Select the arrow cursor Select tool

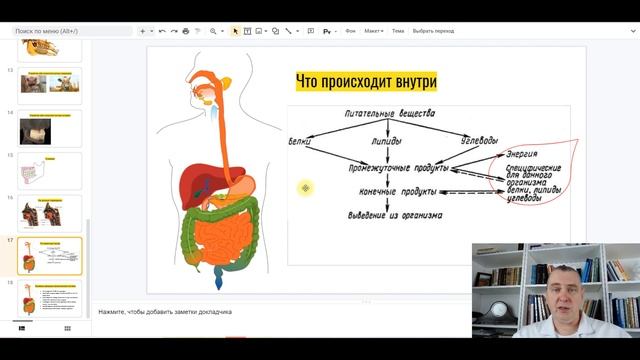pyautogui.click(x=235, y=31)
